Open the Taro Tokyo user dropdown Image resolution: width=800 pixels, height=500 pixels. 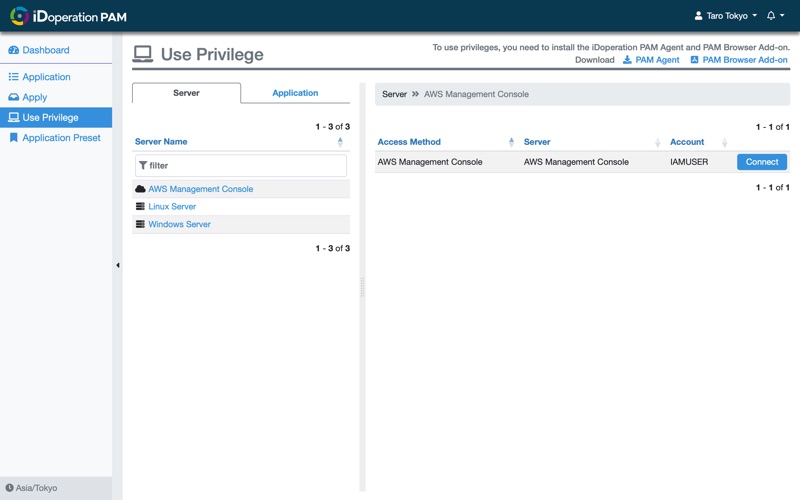tap(726, 16)
